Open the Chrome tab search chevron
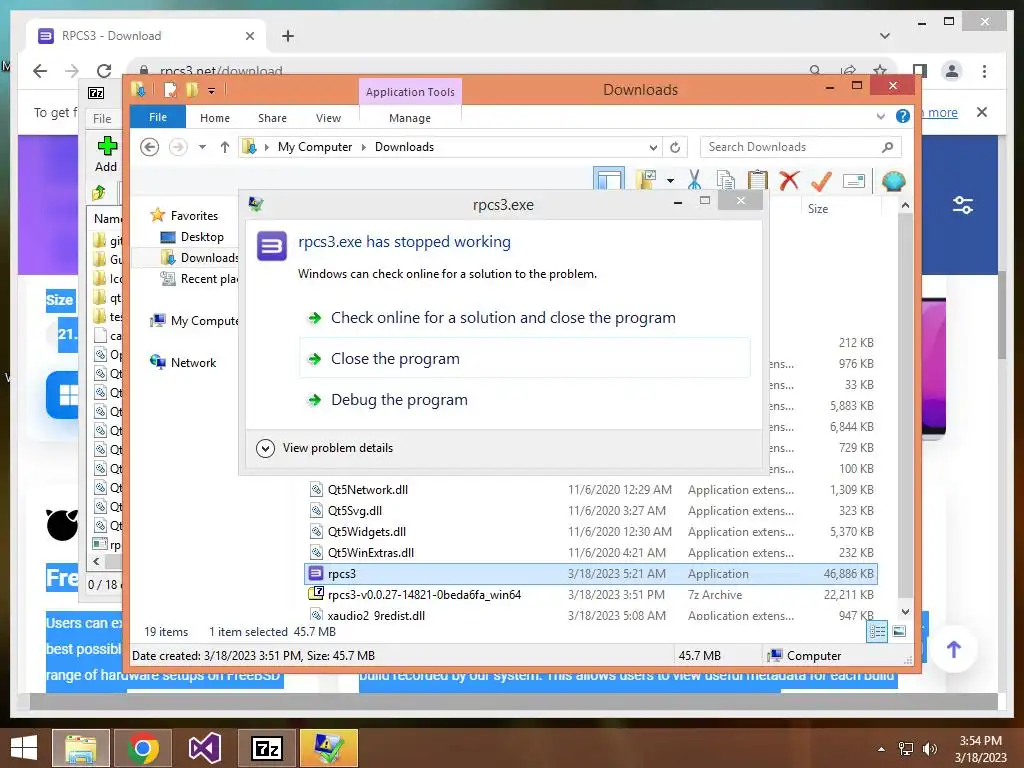Image resolution: width=1024 pixels, height=768 pixels. click(885, 36)
